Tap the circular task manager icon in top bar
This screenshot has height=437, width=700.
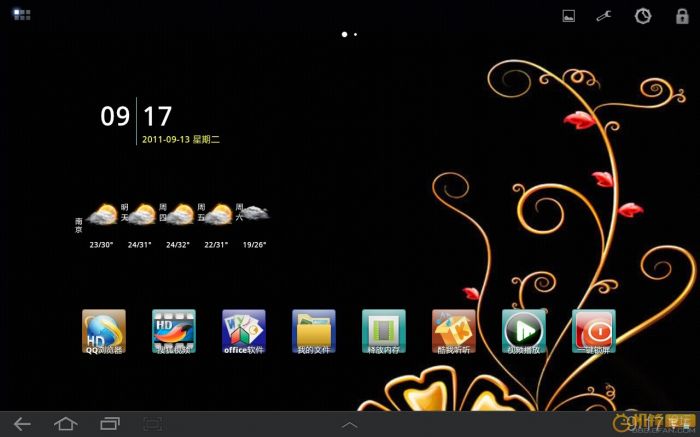pos(643,16)
